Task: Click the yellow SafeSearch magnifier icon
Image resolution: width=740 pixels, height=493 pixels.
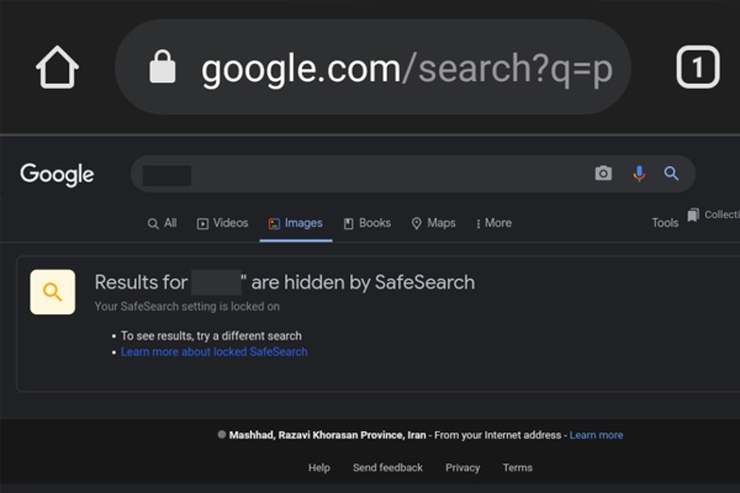Action: 52,292
